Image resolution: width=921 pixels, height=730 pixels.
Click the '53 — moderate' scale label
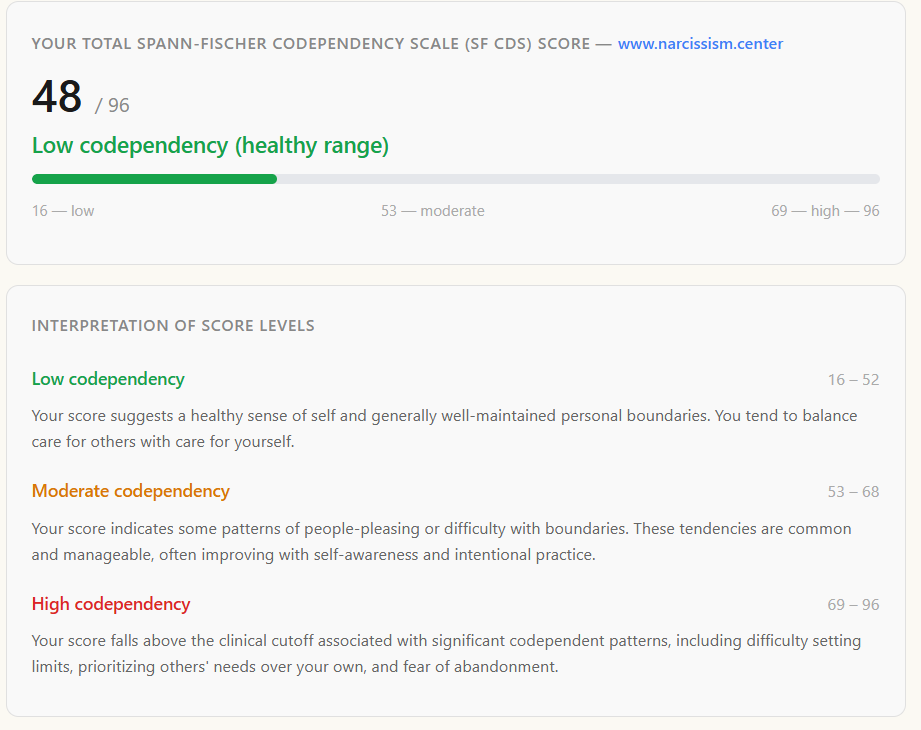click(433, 211)
